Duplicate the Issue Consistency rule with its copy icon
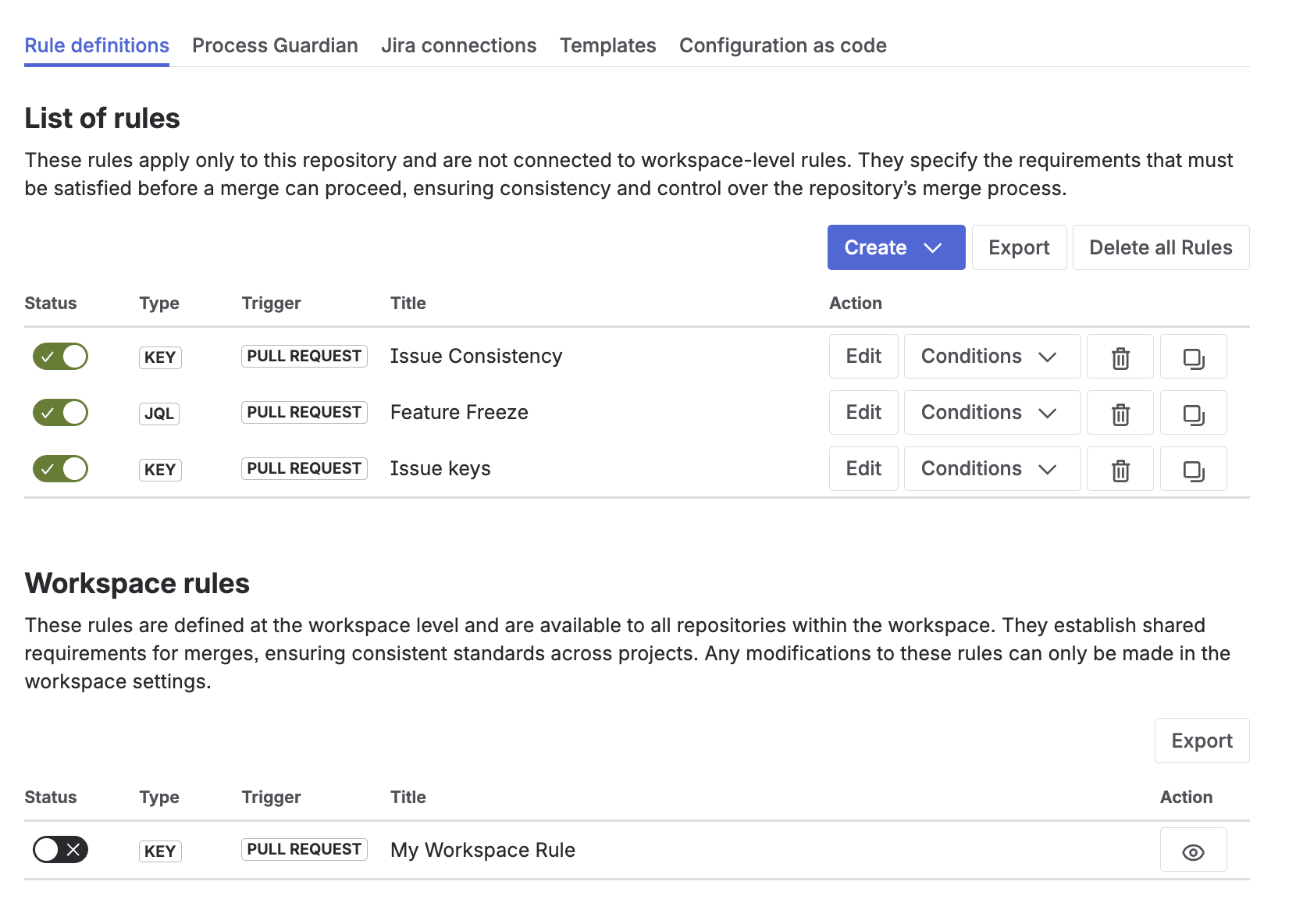 pyautogui.click(x=1193, y=357)
